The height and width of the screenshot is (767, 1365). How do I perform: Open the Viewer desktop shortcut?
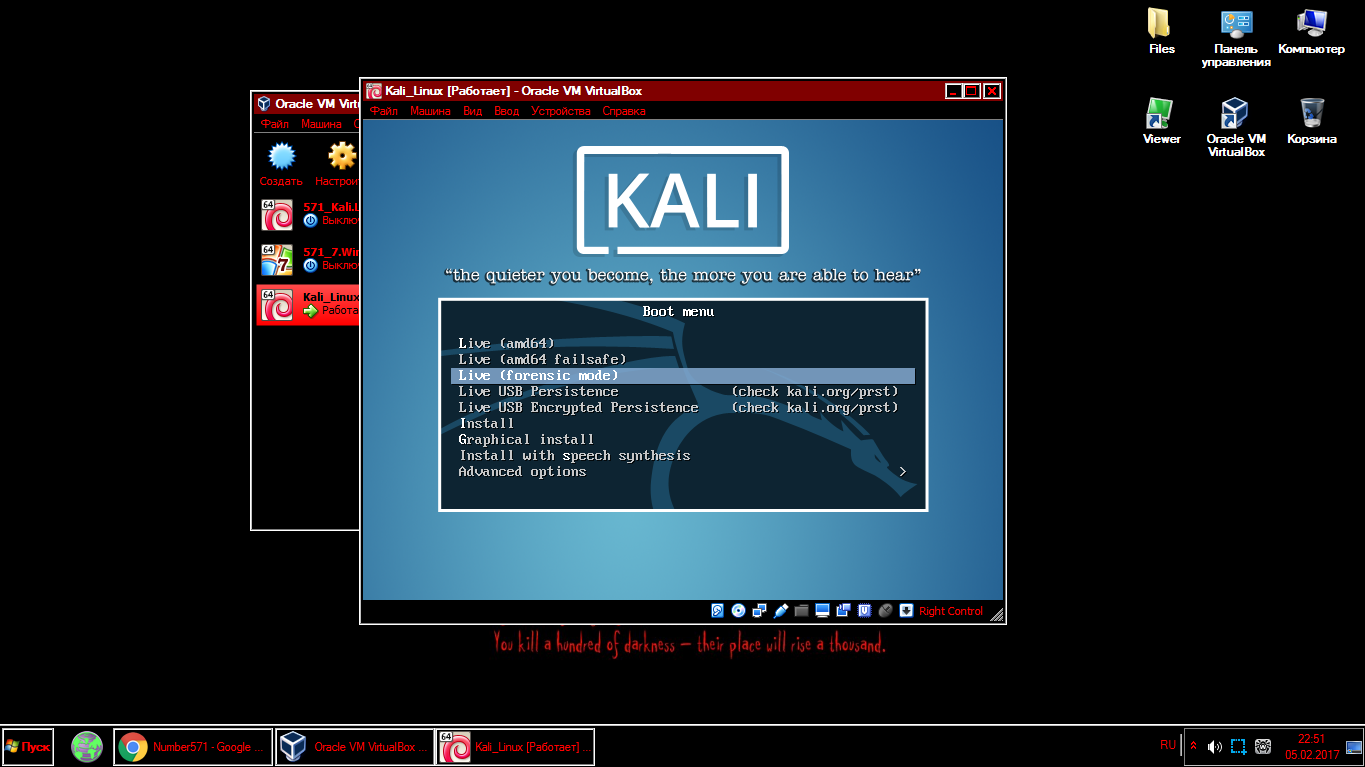coord(1161,121)
